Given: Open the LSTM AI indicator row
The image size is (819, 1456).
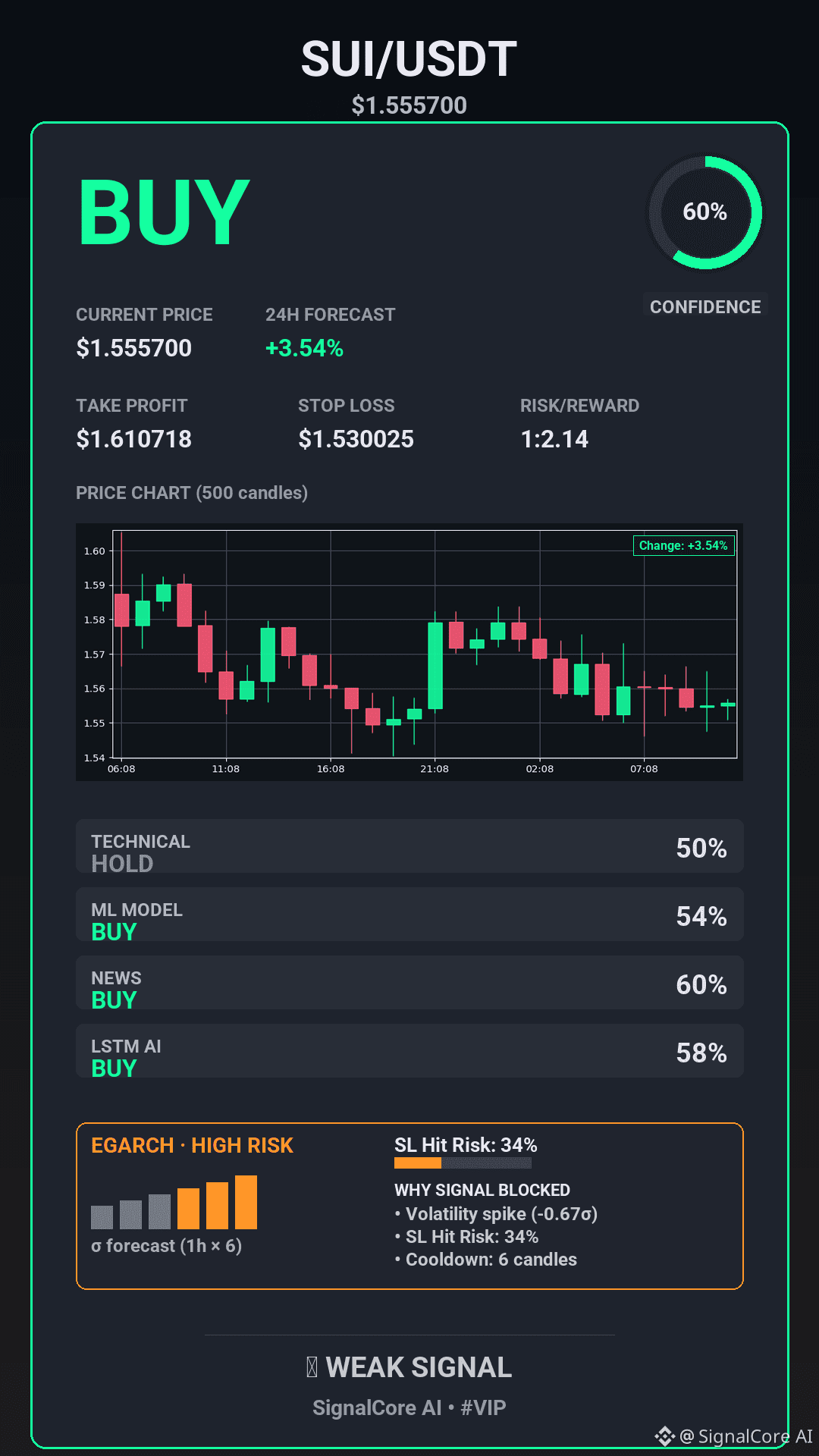Looking at the screenshot, I should click(409, 1051).
